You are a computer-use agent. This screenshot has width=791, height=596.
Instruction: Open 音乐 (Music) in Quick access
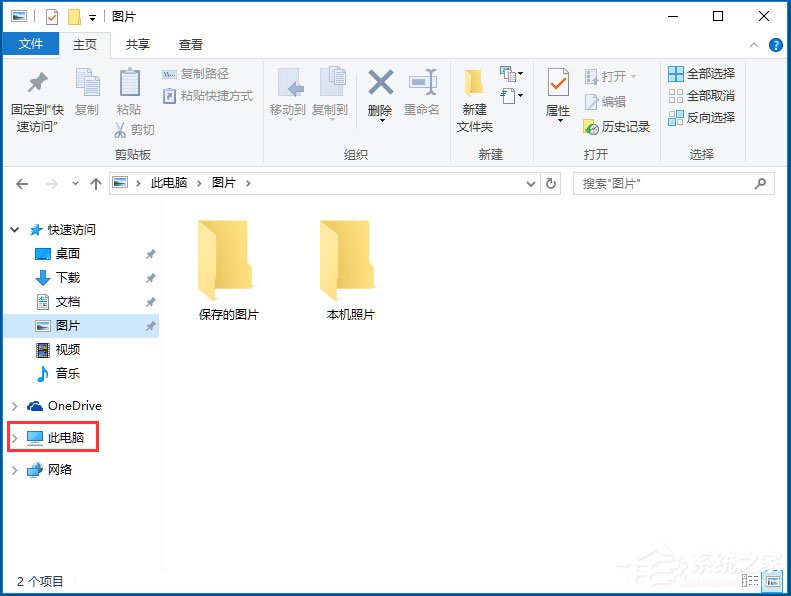(68, 373)
